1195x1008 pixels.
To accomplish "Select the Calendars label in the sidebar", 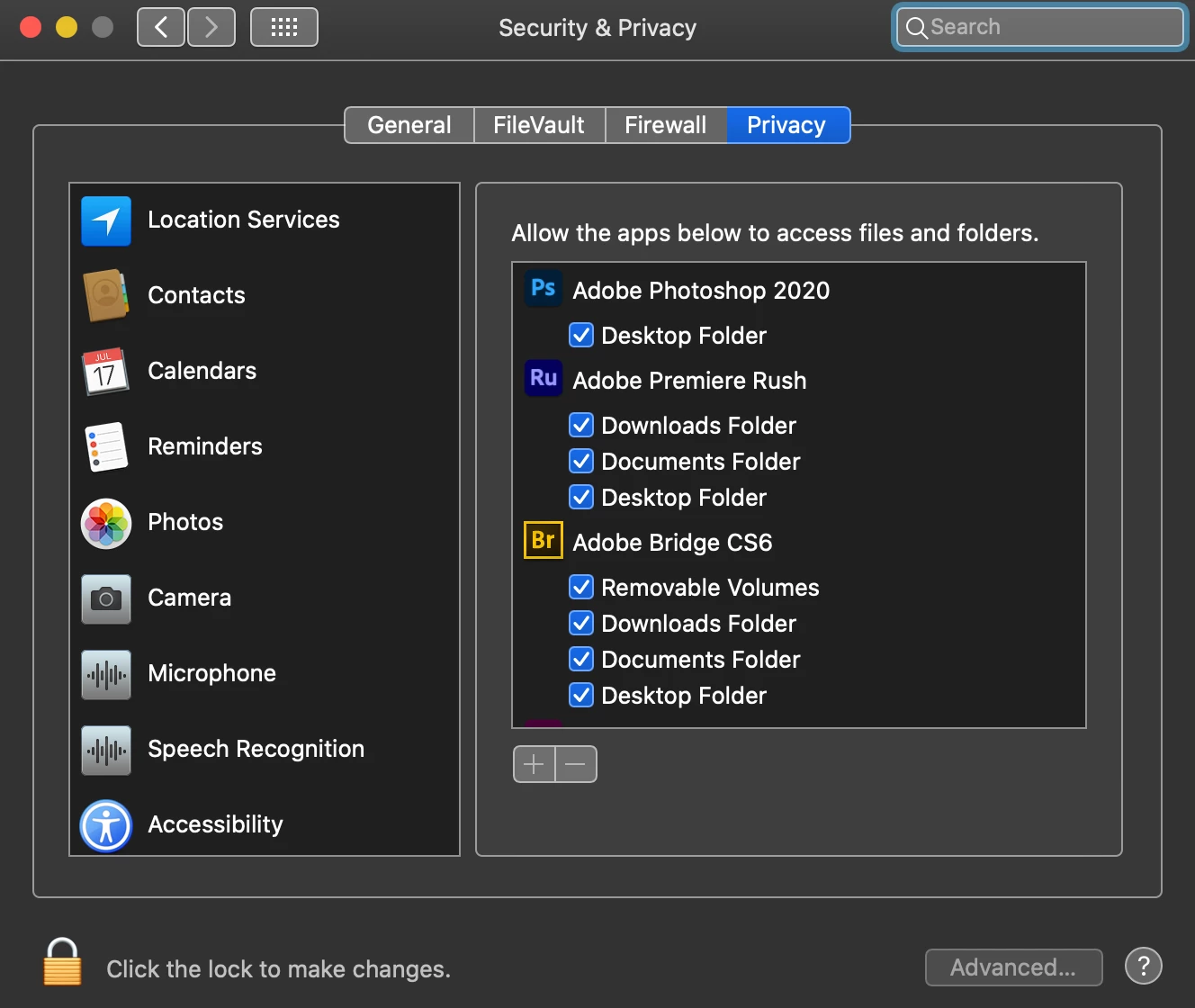I will click(202, 371).
